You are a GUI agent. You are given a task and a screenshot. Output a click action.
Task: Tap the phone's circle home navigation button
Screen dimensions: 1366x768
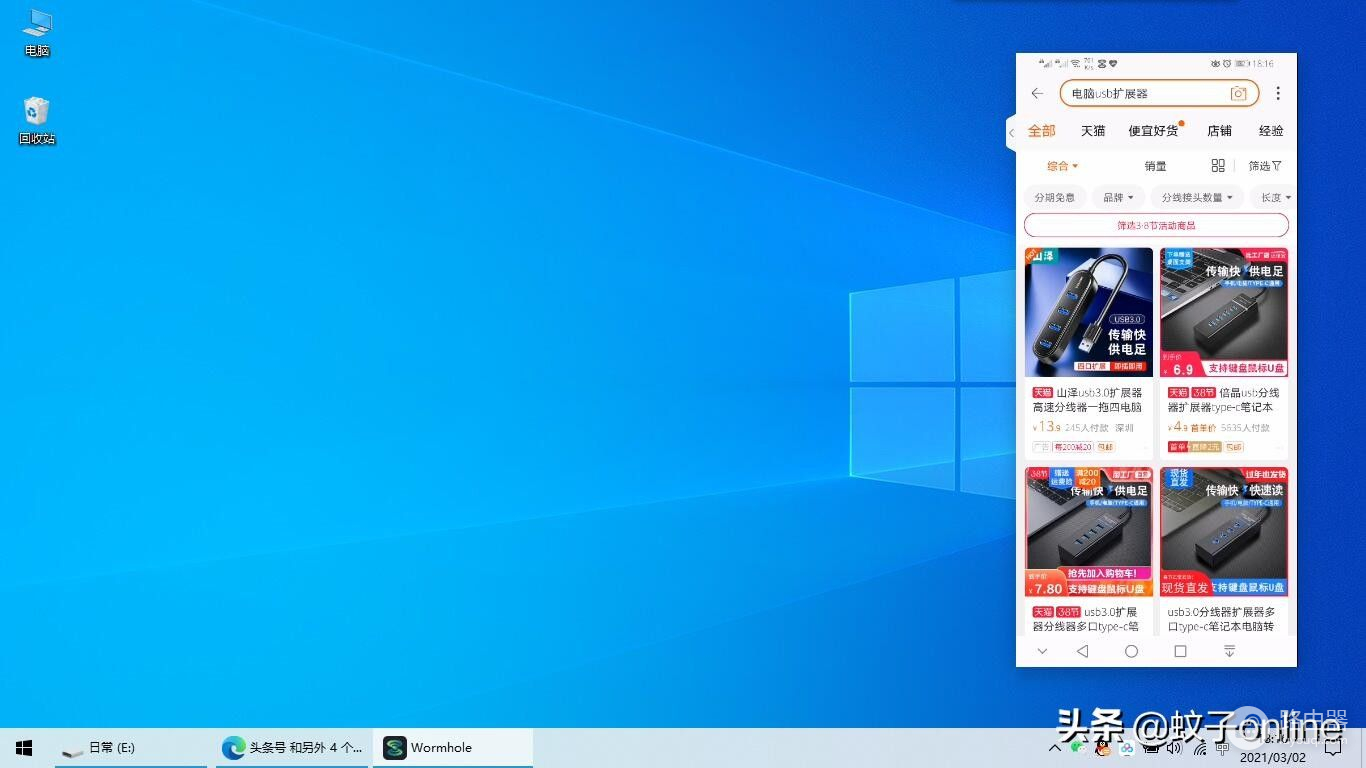tap(1131, 651)
